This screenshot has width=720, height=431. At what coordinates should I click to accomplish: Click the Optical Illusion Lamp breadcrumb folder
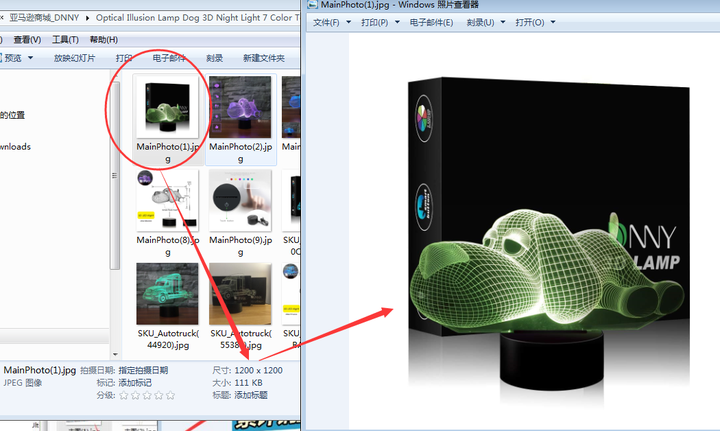[197, 17]
